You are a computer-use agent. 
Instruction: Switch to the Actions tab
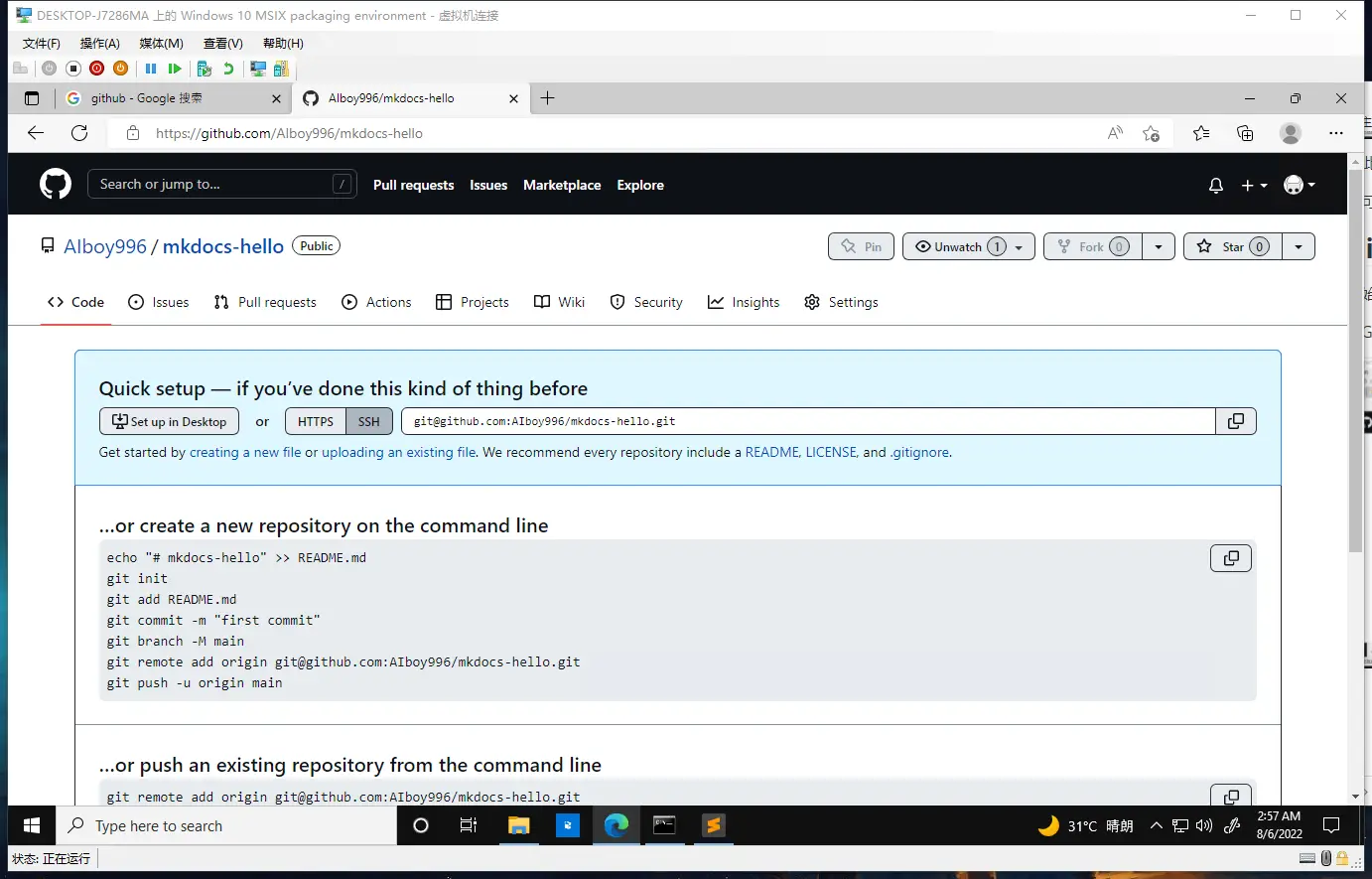click(x=376, y=302)
